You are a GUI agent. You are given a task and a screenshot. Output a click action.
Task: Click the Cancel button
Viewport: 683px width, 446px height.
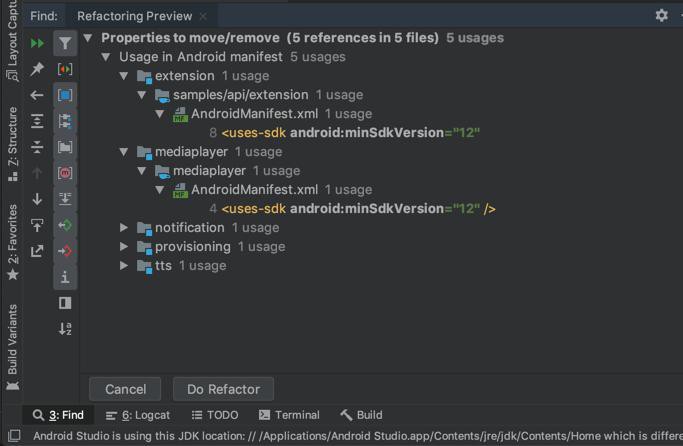pos(125,389)
